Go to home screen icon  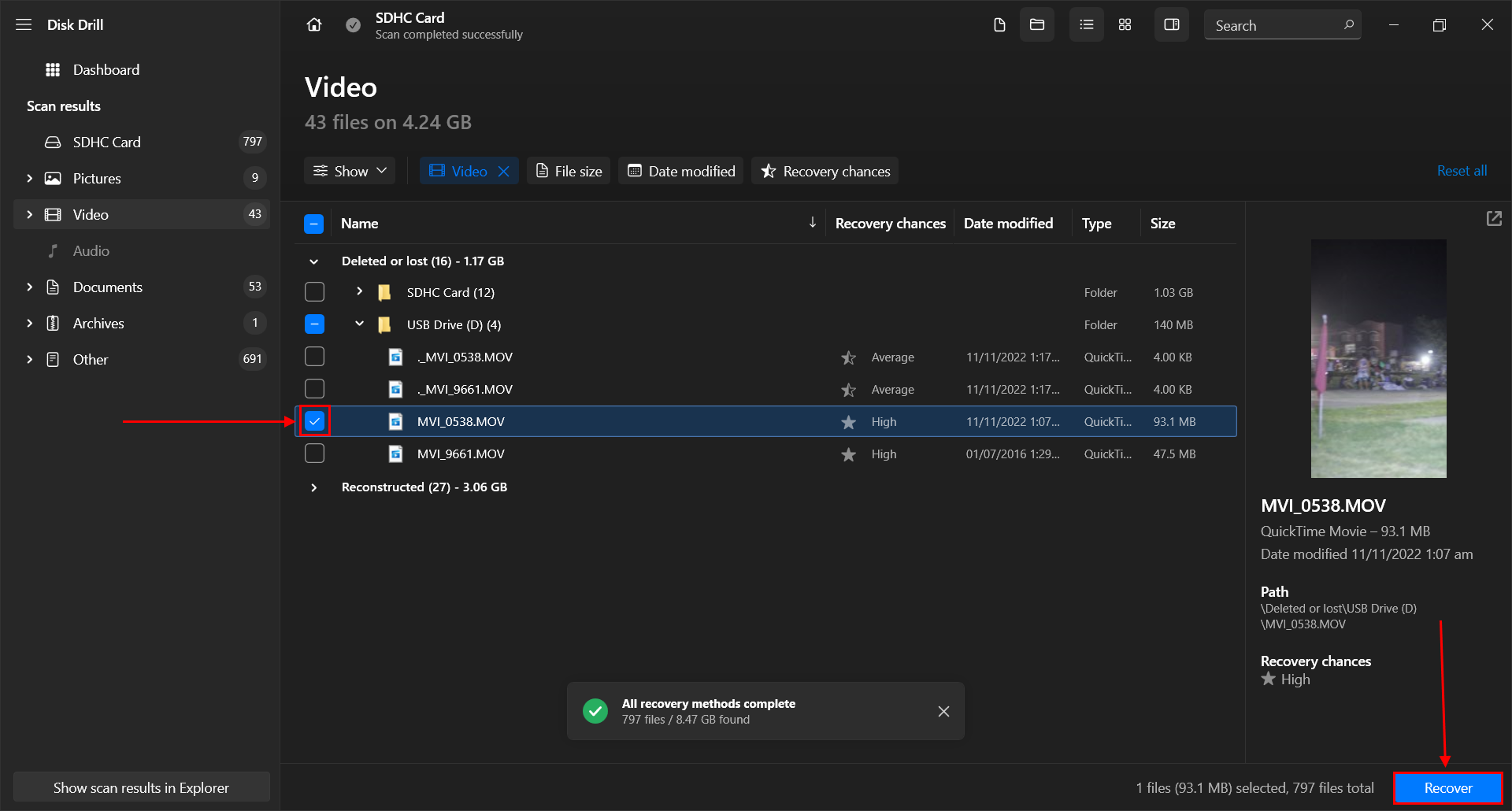tap(314, 25)
